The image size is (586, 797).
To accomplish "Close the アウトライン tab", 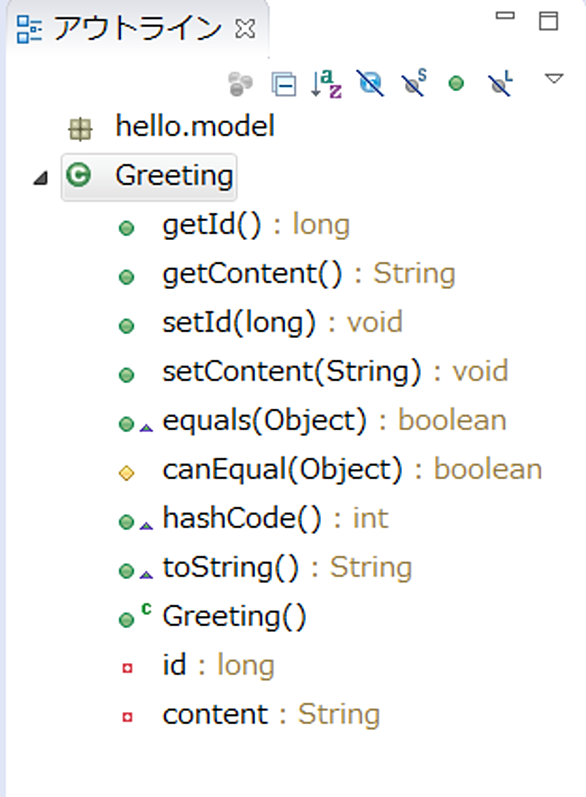I will coord(245,29).
